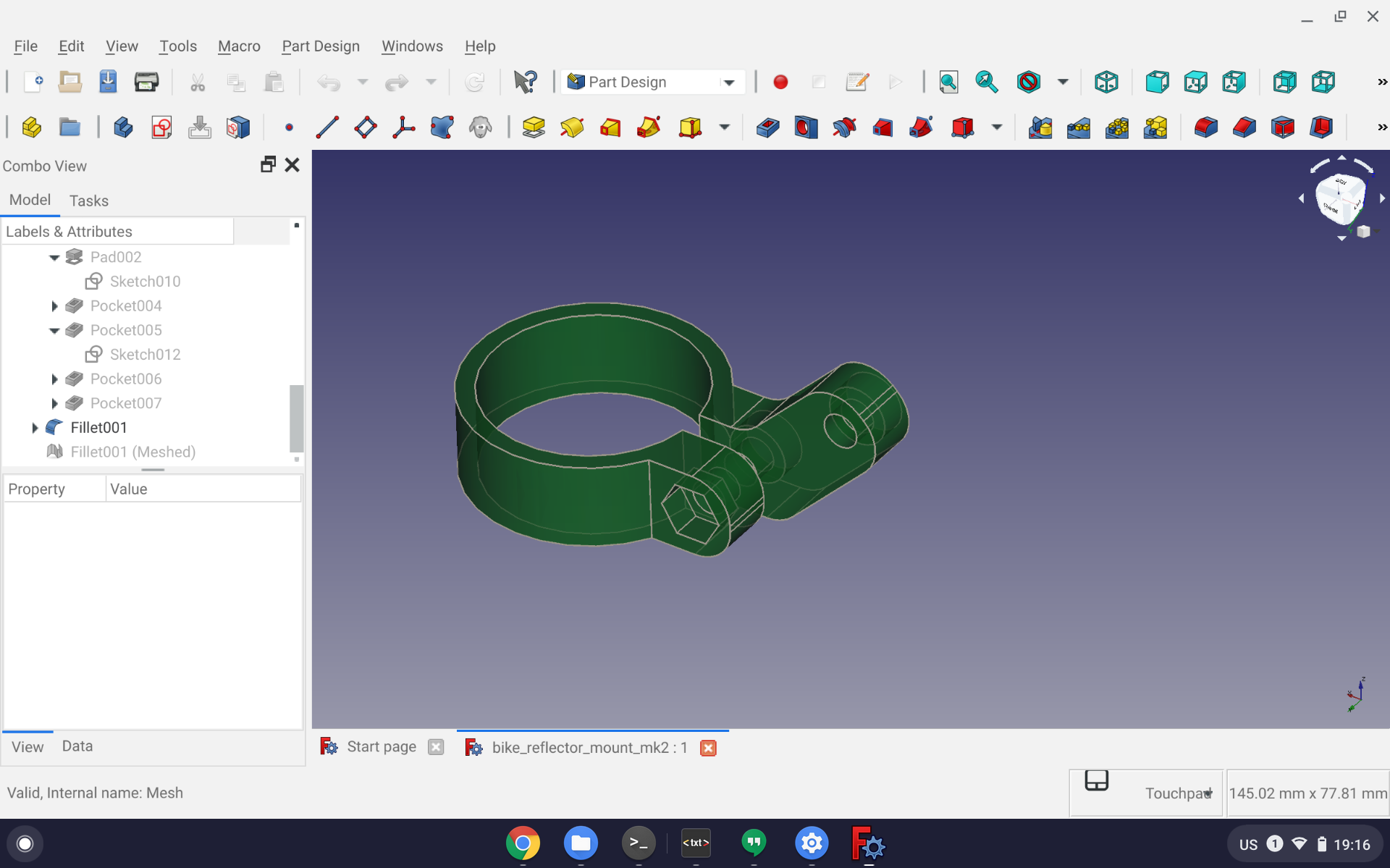Create a datum plane

coord(366,127)
